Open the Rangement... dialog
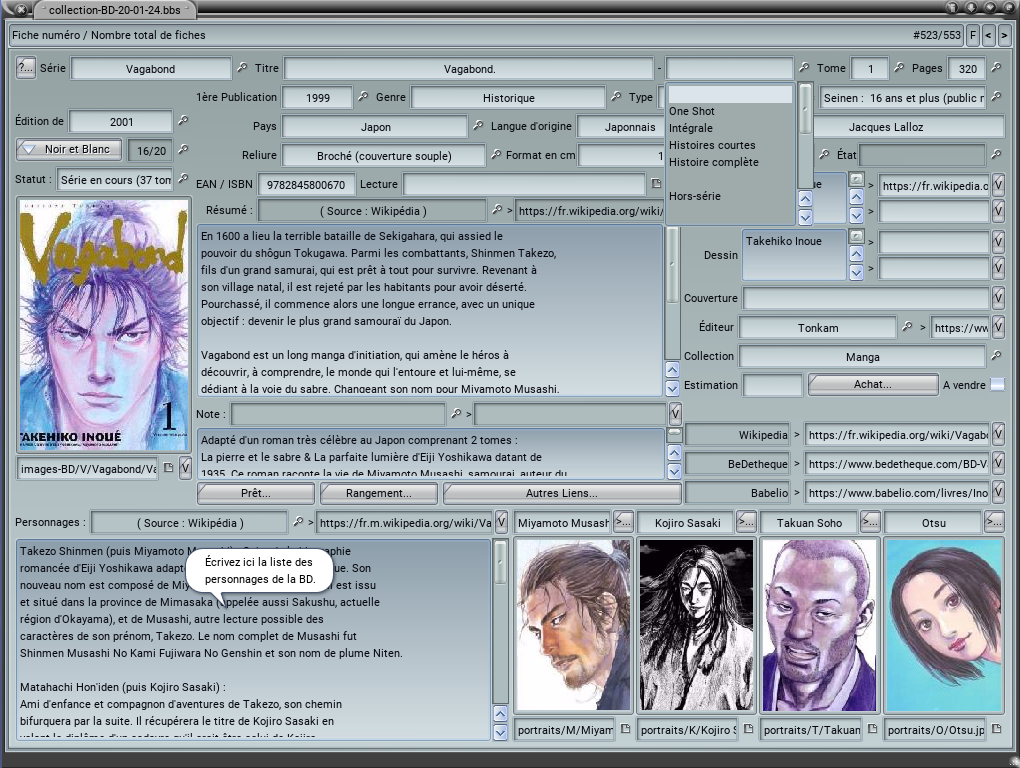The image size is (1020, 768). pos(379,493)
